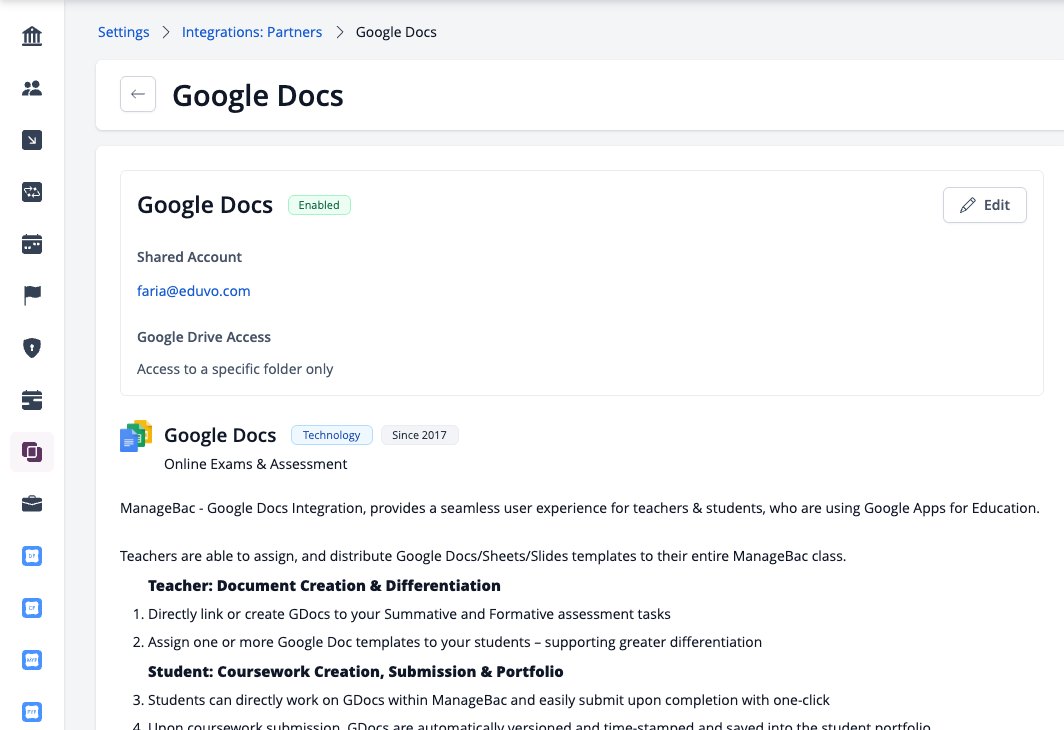Click the faria@eduvo.com shared account link
1064x730 pixels.
pos(193,291)
